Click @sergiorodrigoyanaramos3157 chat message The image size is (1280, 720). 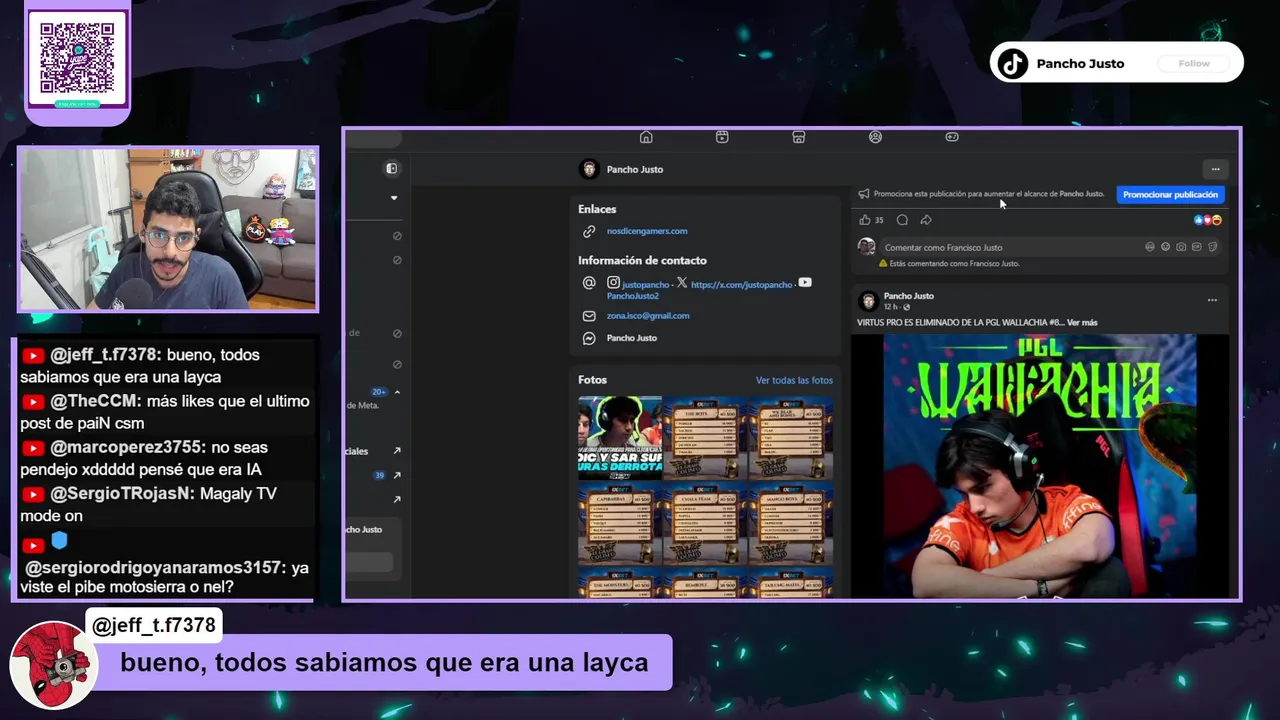pyautogui.click(x=166, y=577)
